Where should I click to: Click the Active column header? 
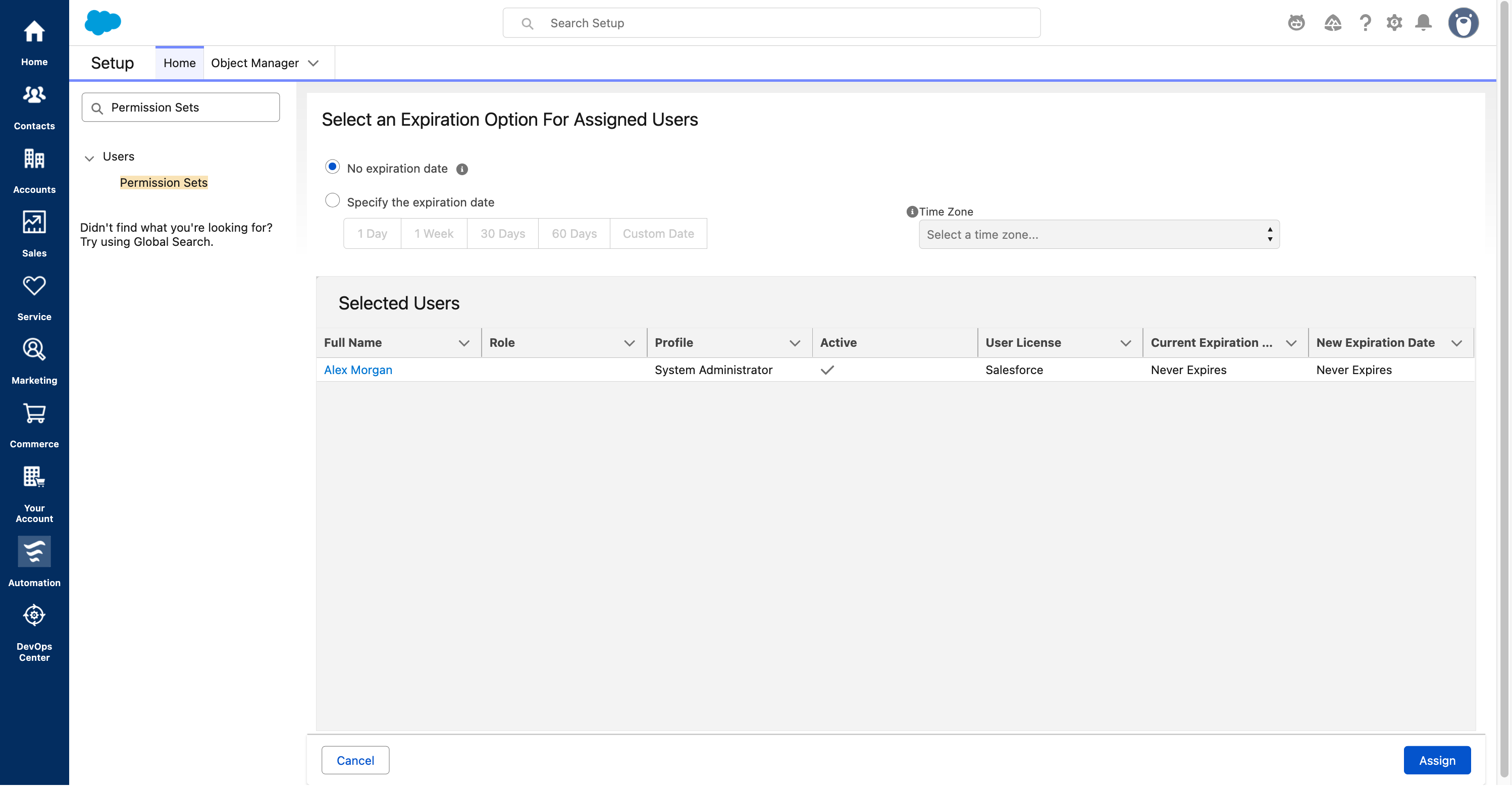pos(895,343)
